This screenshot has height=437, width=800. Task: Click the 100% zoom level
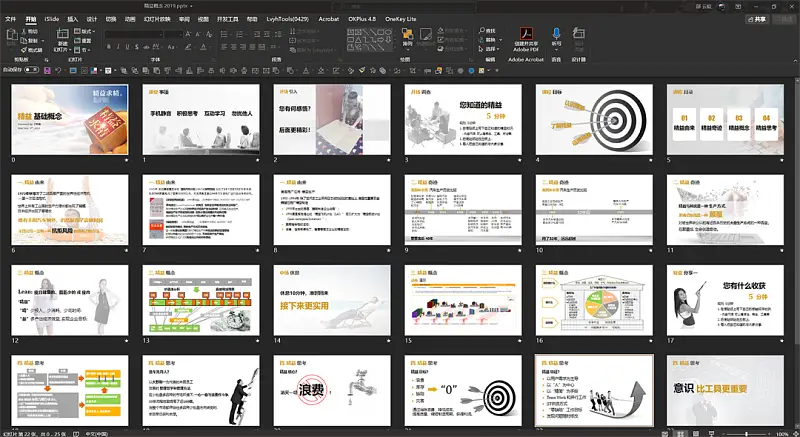(x=782, y=434)
